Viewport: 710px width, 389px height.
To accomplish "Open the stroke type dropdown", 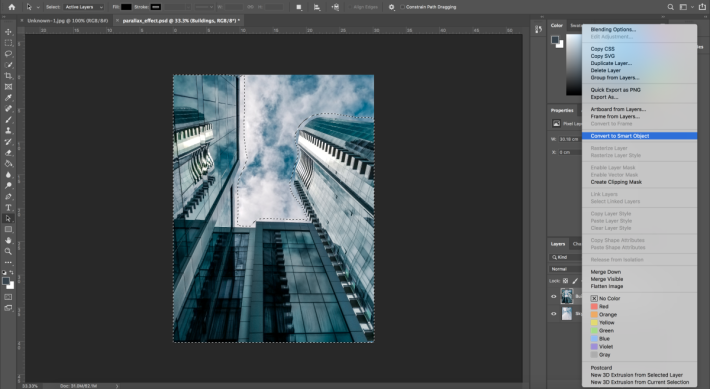I will tap(205, 7).
